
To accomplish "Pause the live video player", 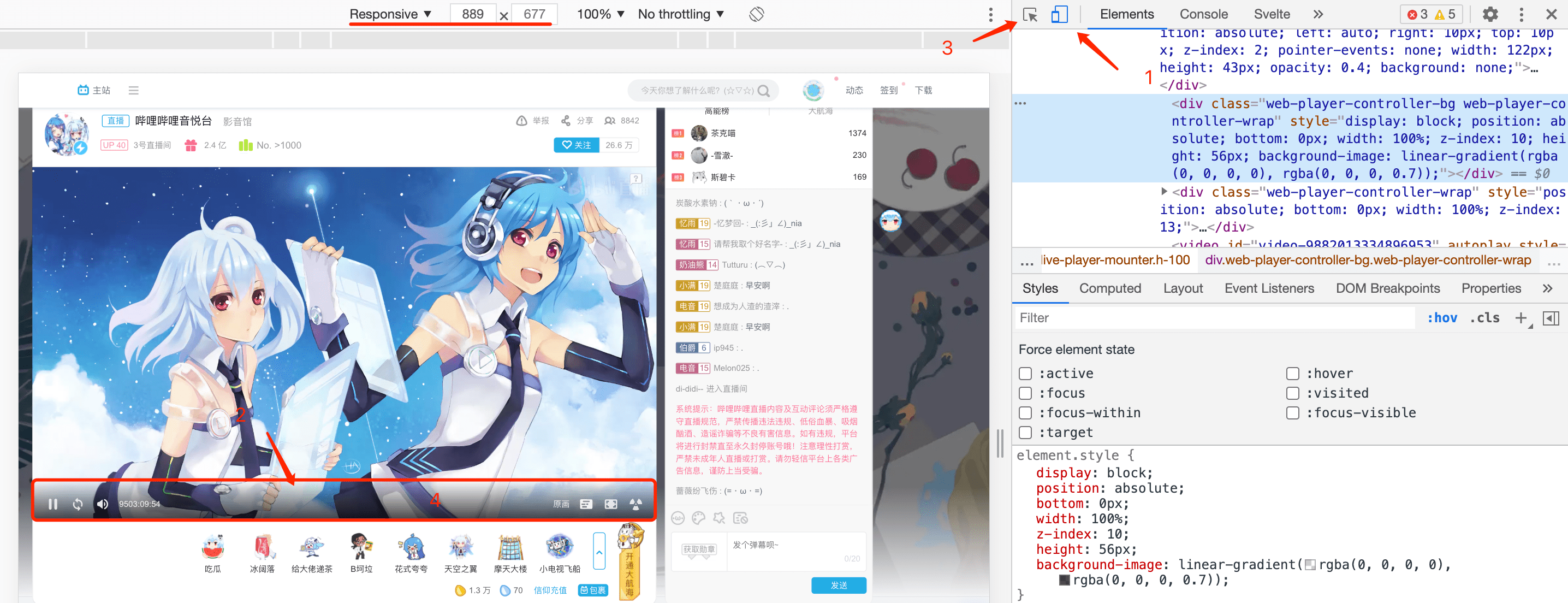I will pyautogui.click(x=53, y=504).
